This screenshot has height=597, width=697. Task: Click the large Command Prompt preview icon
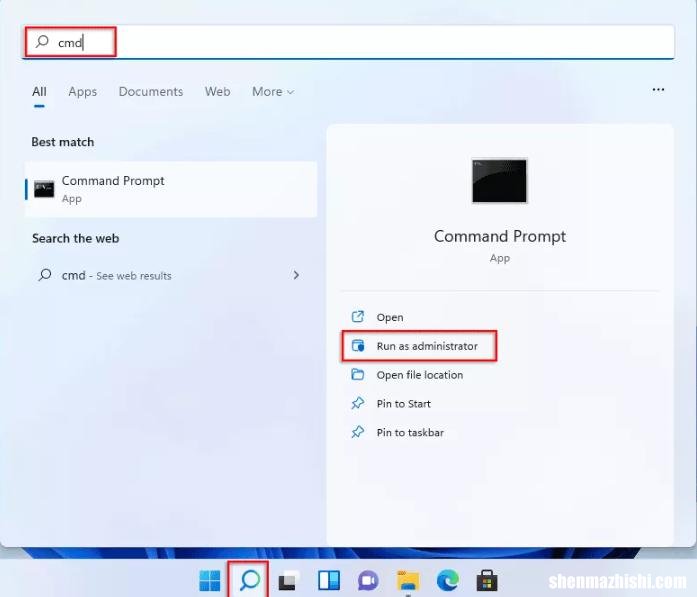(500, 180)
